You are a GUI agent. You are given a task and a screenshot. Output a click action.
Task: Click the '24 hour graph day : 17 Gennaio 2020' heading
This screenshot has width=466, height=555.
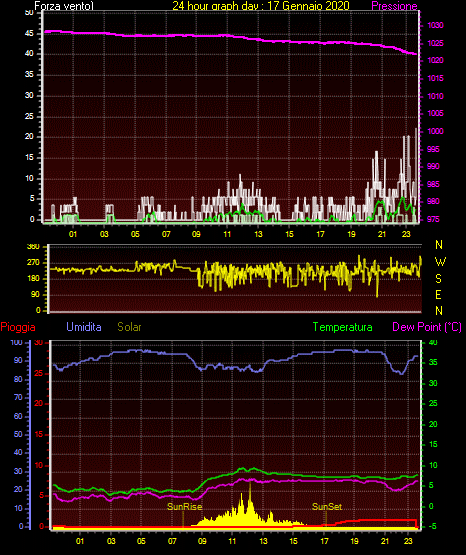coord(261,6)
